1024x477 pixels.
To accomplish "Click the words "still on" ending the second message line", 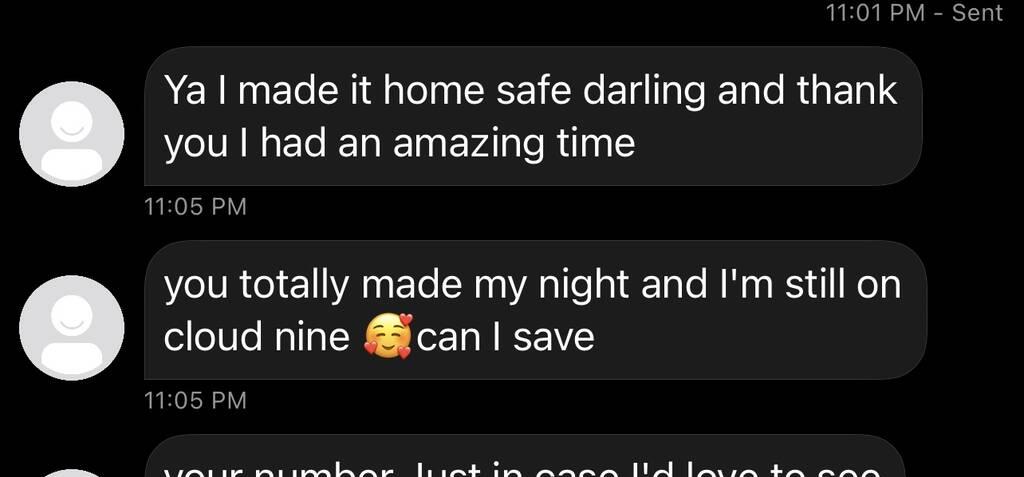I will pyautogui.click(x=843, y=285).
